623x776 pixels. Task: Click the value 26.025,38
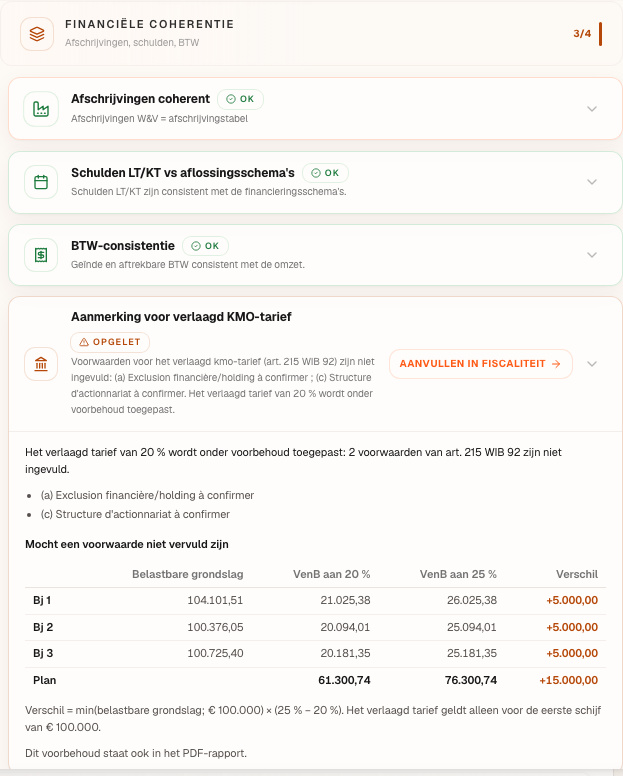[472, 601]
